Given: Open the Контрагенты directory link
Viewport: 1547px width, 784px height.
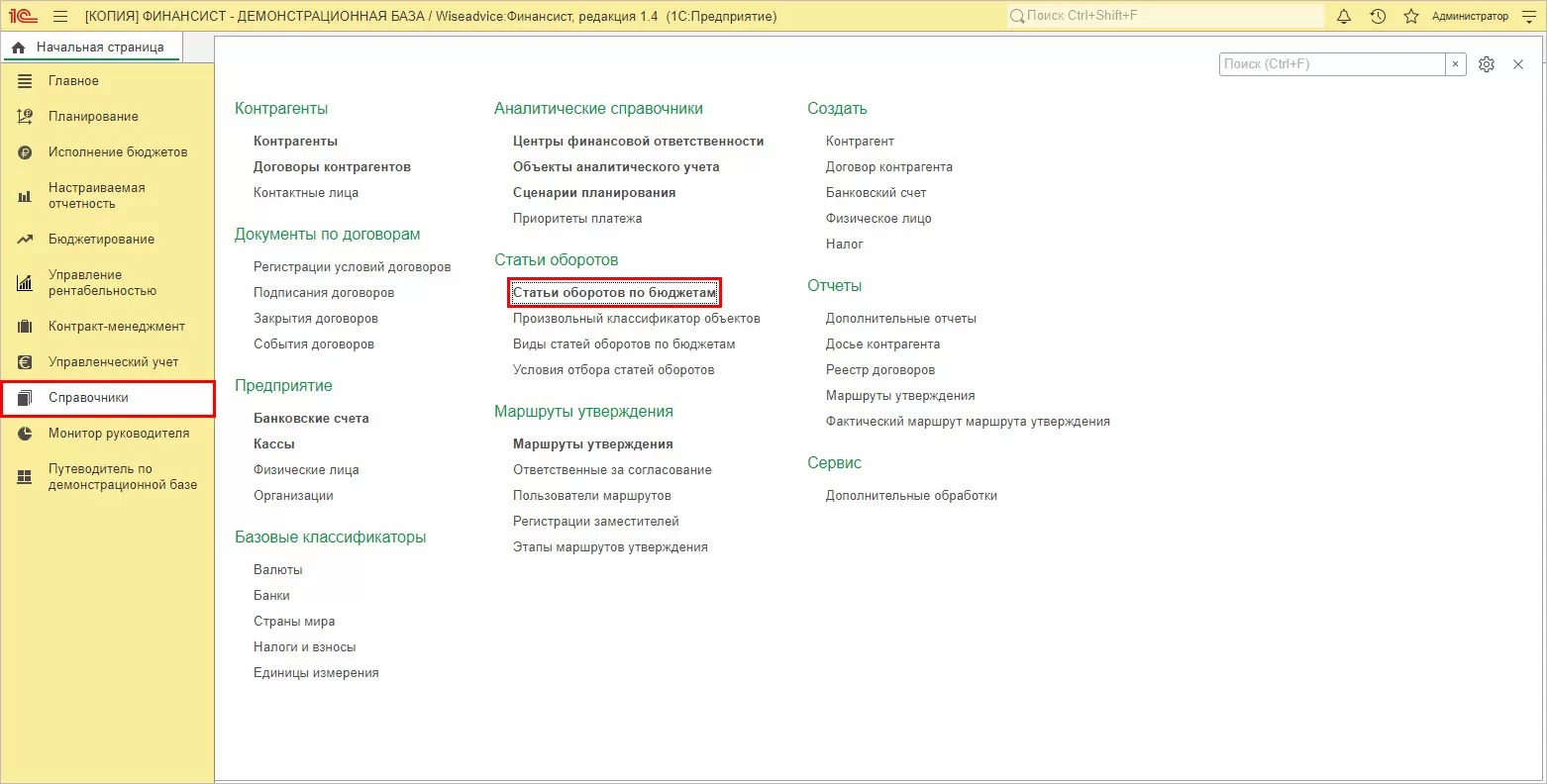Looking at the screenshot, I should pos(295,142).
